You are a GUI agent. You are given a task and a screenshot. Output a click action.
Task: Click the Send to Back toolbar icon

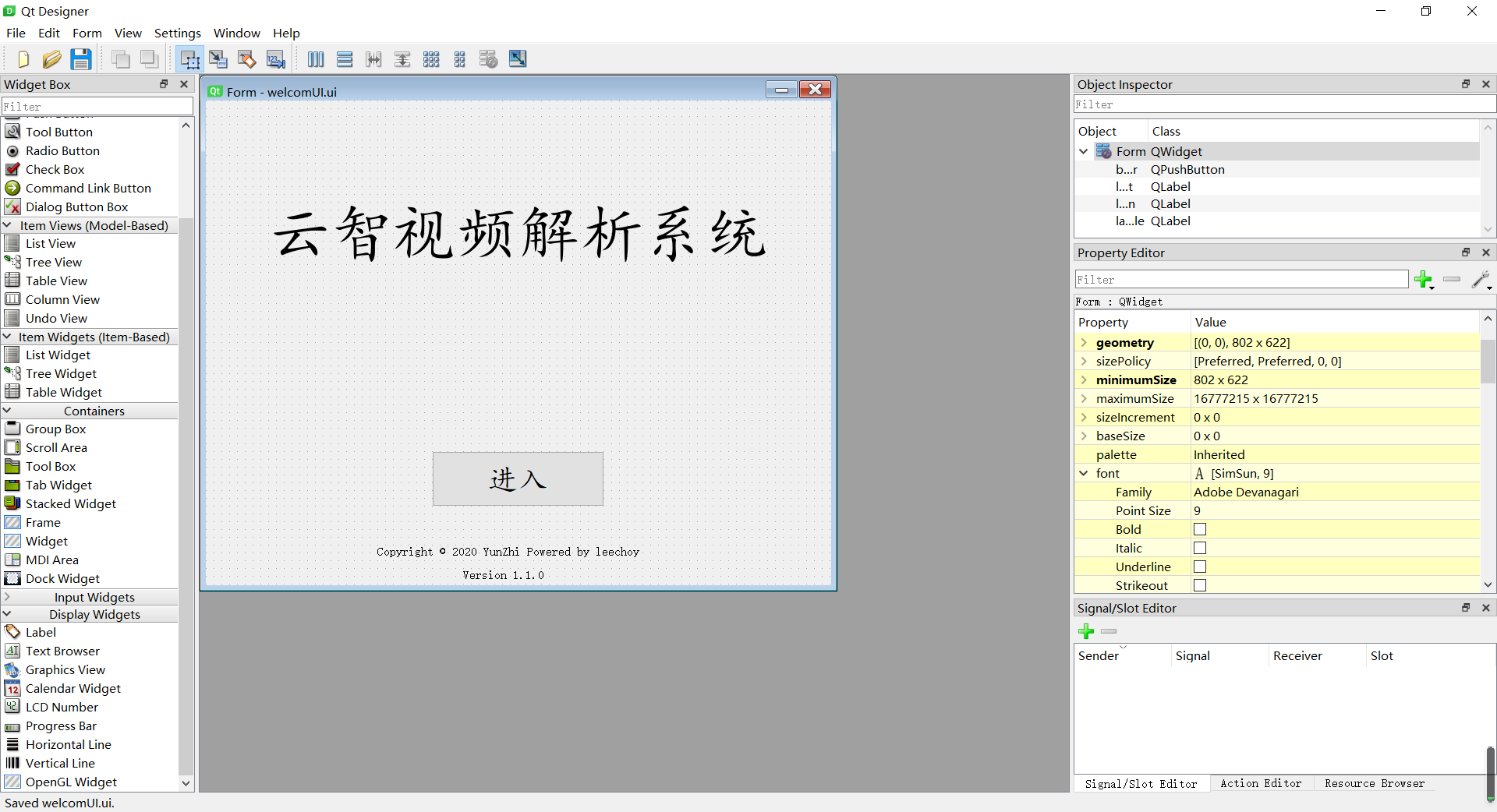149,59
